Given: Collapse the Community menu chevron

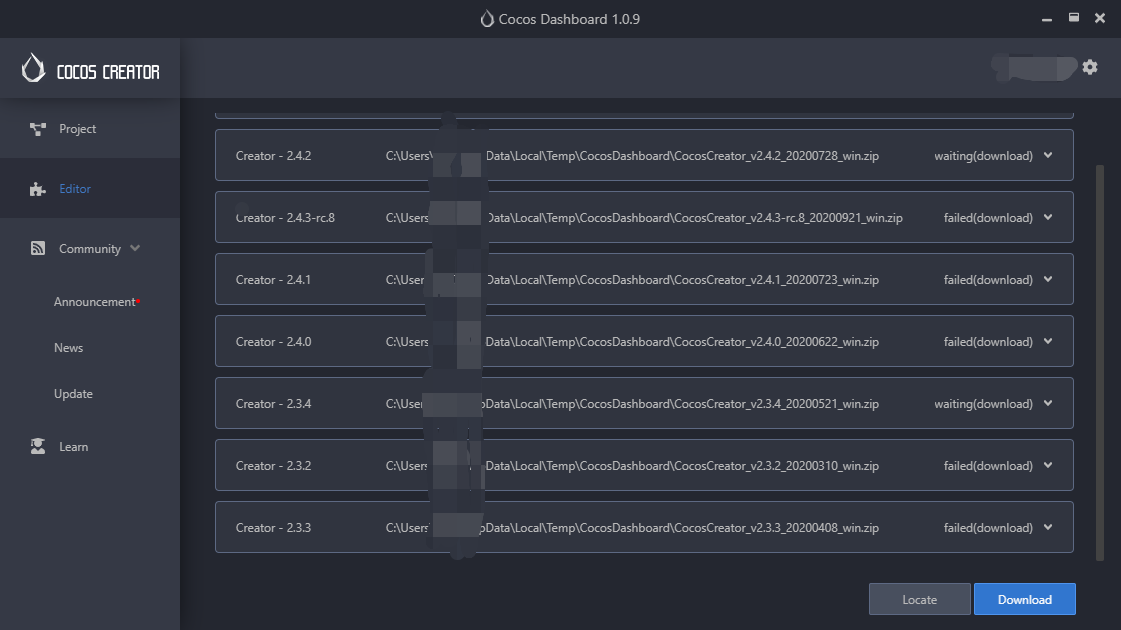Looking at the screenshot, I should tap(135, 249).
